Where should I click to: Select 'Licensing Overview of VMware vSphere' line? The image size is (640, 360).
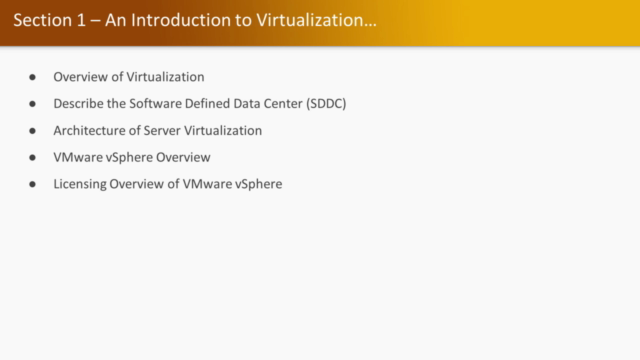168,184
